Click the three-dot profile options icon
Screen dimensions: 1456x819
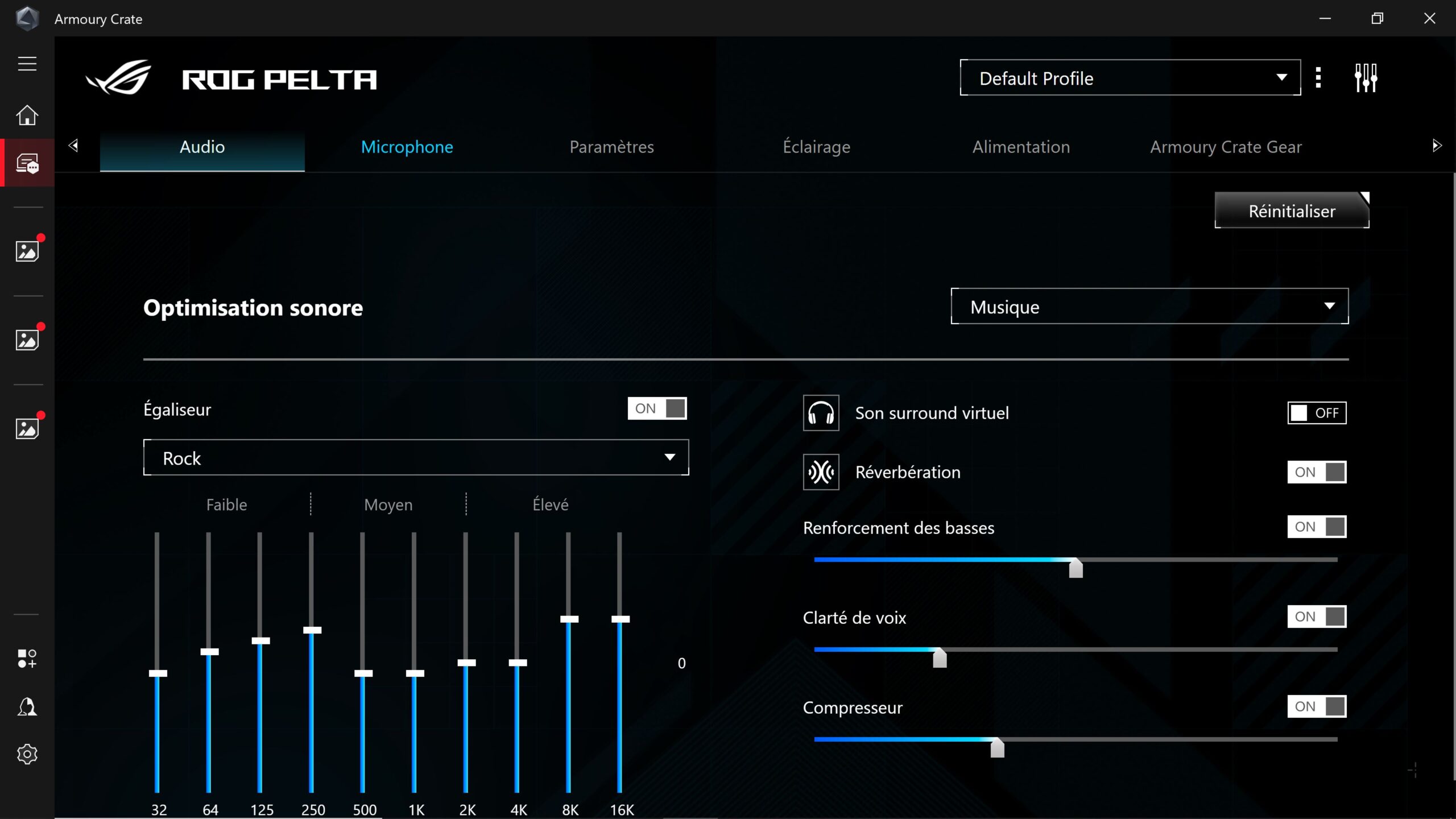click(1318, 78)
